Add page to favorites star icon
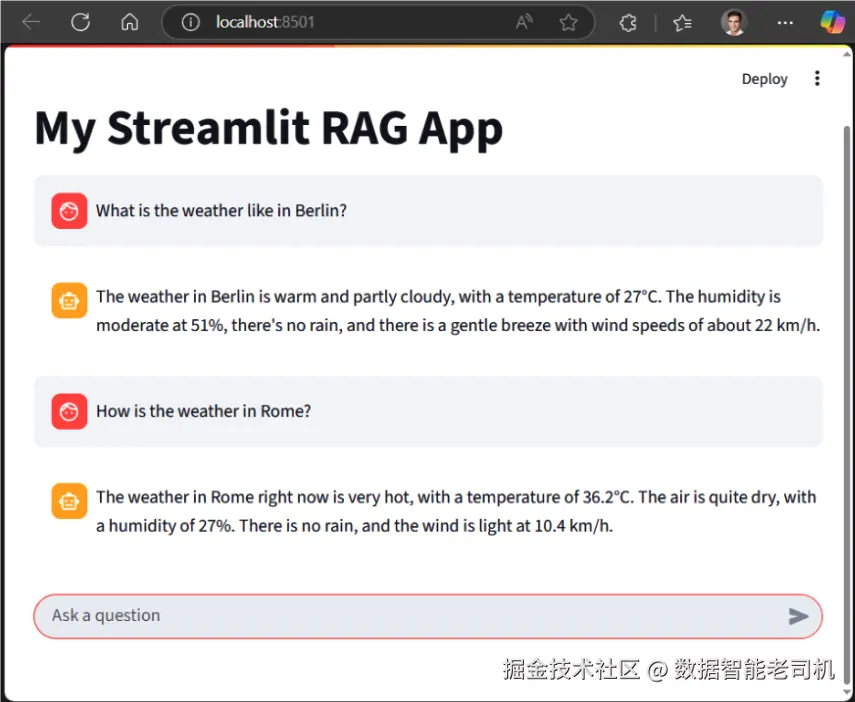Screen dimensions: 855x702 click(568, 22)
